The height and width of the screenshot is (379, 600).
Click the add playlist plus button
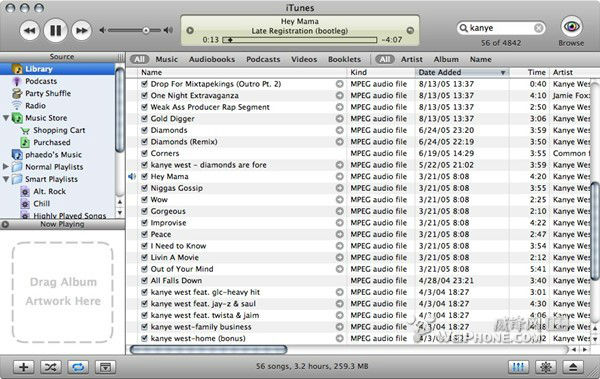click(23, 367)
